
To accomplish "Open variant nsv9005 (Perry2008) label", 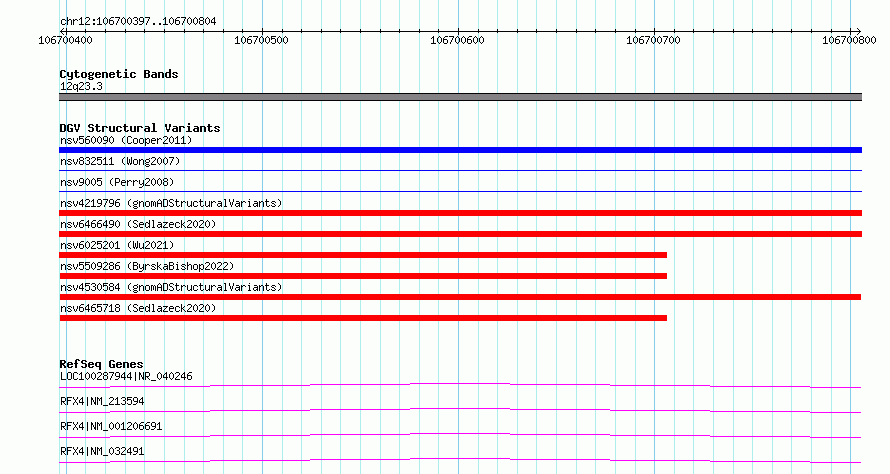I will (x=117, y=182).
